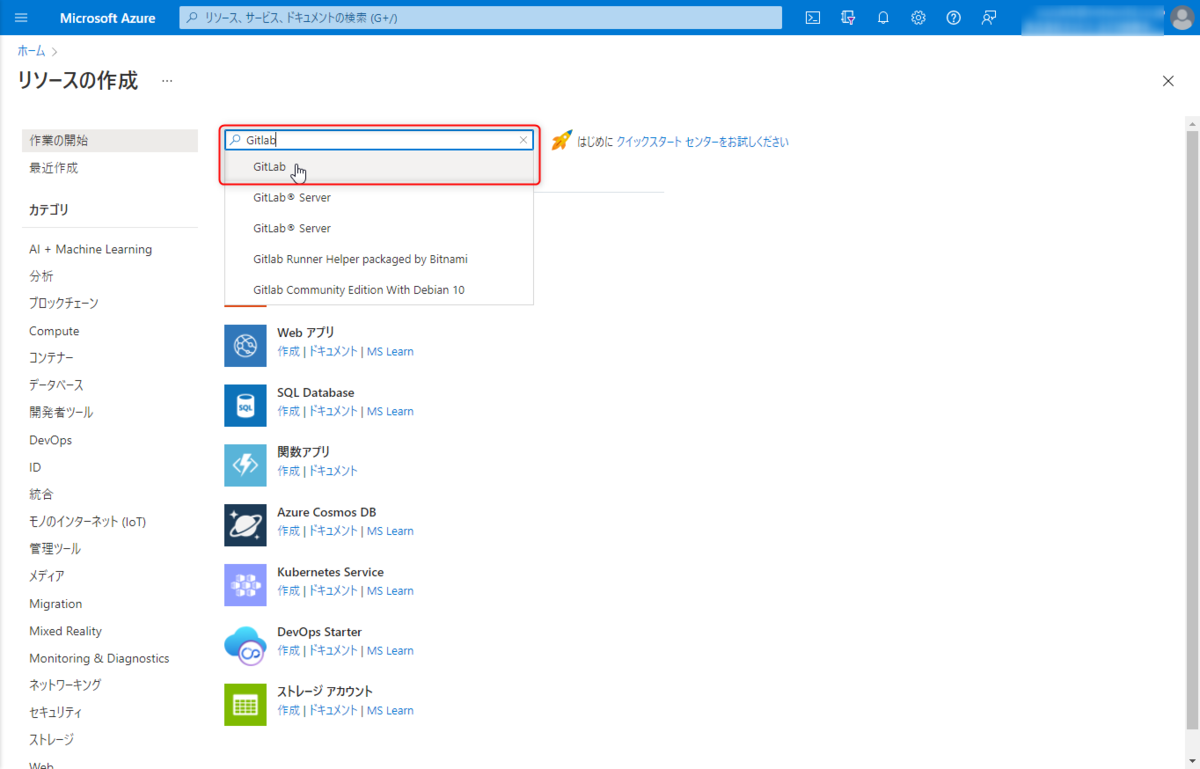Screen dimensions: 1200x769
Task: Select second GitLab® Server suggestion
Action: (379, 228)
